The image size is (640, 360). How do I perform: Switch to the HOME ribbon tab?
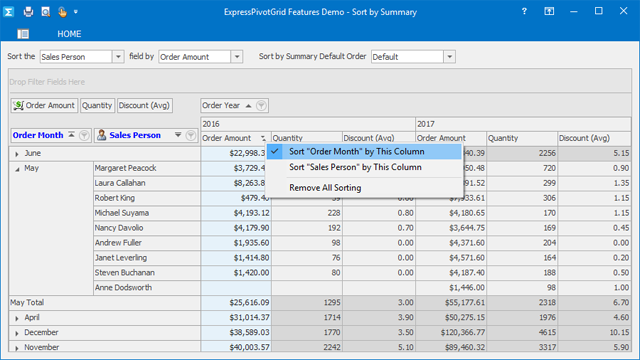tap(69, 34)
